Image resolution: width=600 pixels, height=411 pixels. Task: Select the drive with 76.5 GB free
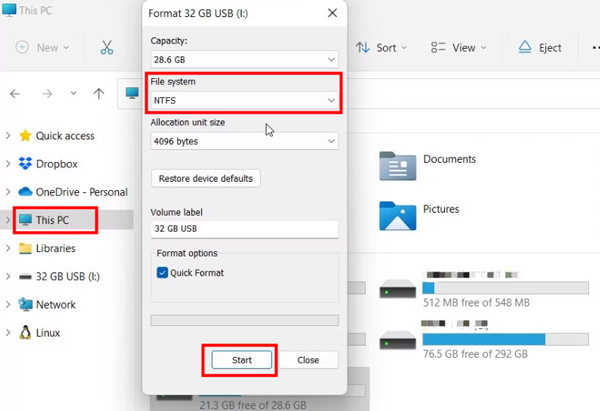coord(484,340)
